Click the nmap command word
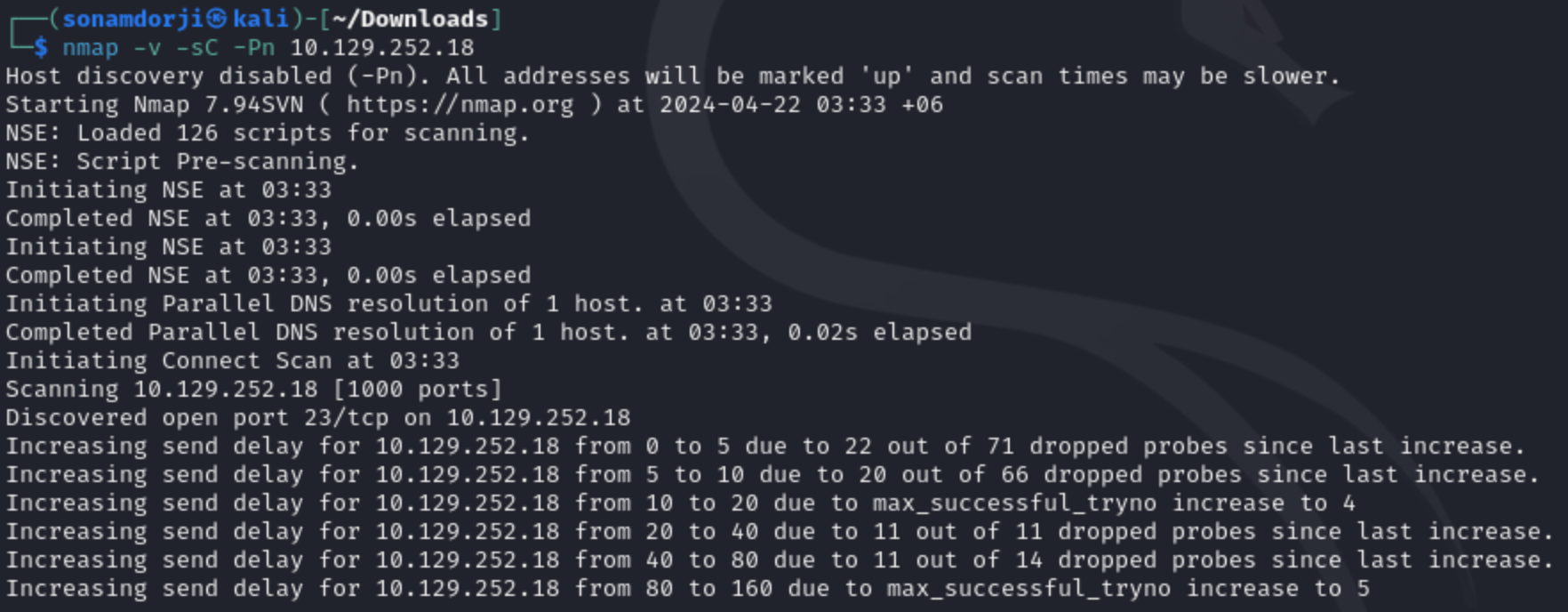Image resolution: width=1568 pixels, height=612 pixels. 90,47
